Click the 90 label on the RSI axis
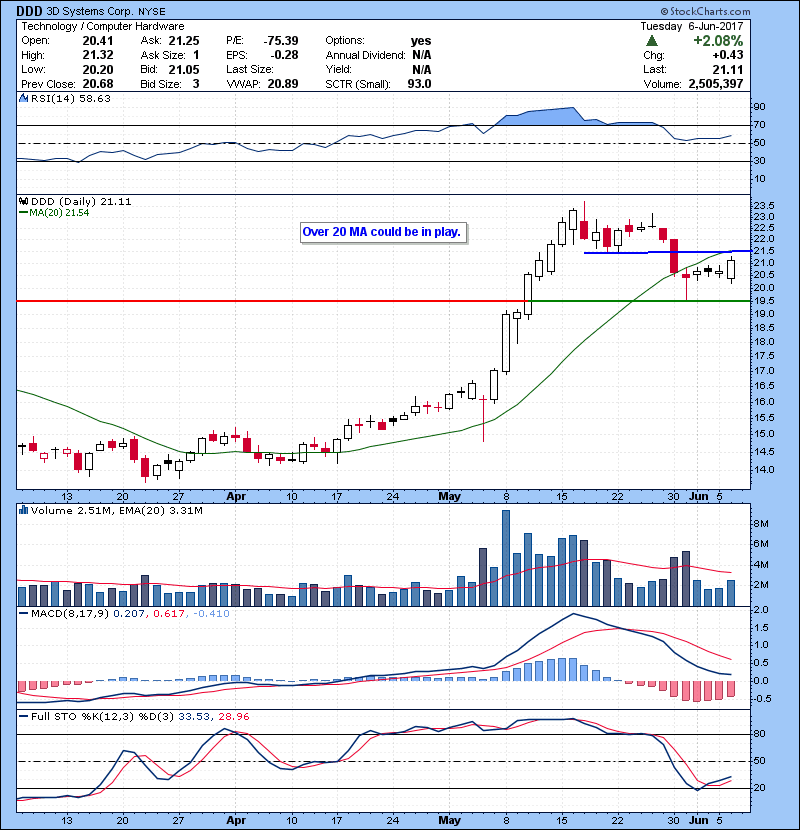Viewport: 800px width, 830px height. point(760,107)
